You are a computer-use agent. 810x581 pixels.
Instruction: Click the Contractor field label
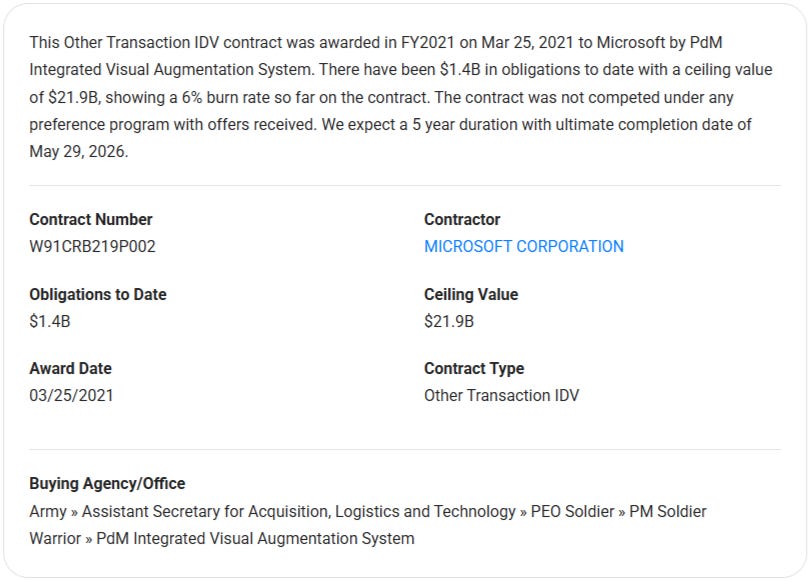pos(462,219)
